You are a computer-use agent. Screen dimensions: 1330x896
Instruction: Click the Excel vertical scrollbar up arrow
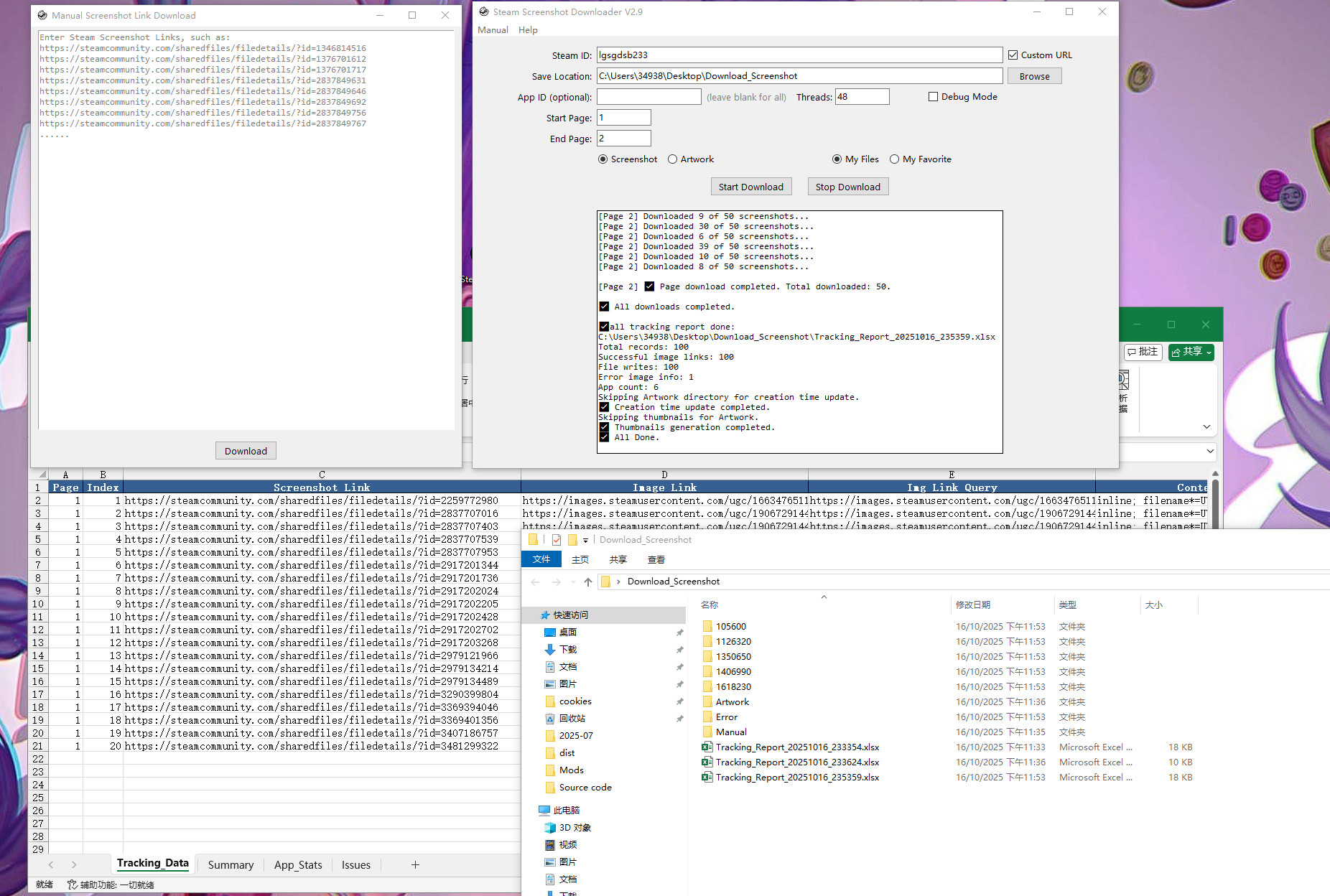[x=1215, y=474]
